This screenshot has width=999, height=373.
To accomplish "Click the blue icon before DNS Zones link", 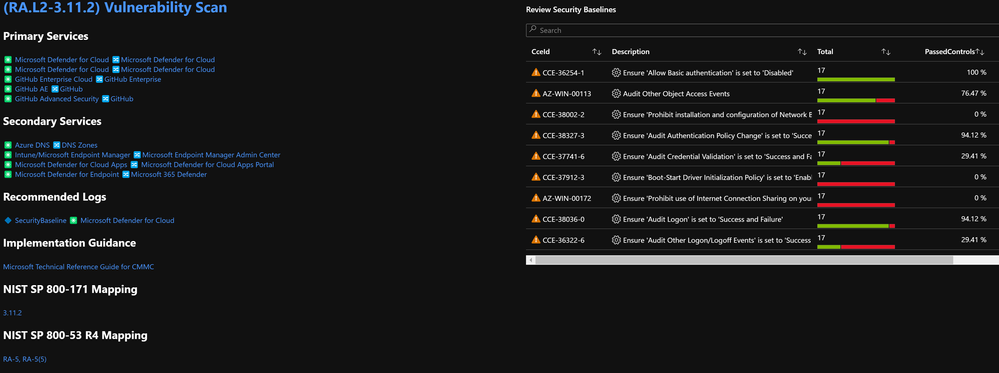I will point(56,145).
